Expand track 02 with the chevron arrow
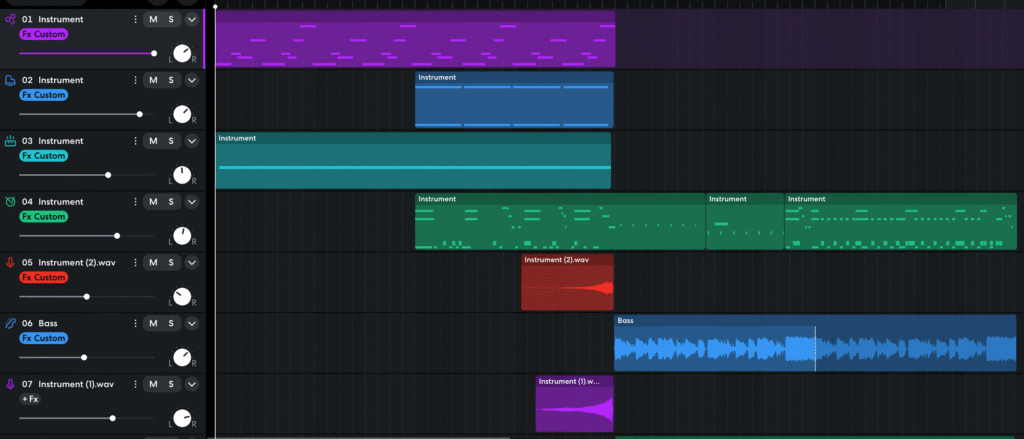This screenshot has height=439, width=1024. point(192,80)
